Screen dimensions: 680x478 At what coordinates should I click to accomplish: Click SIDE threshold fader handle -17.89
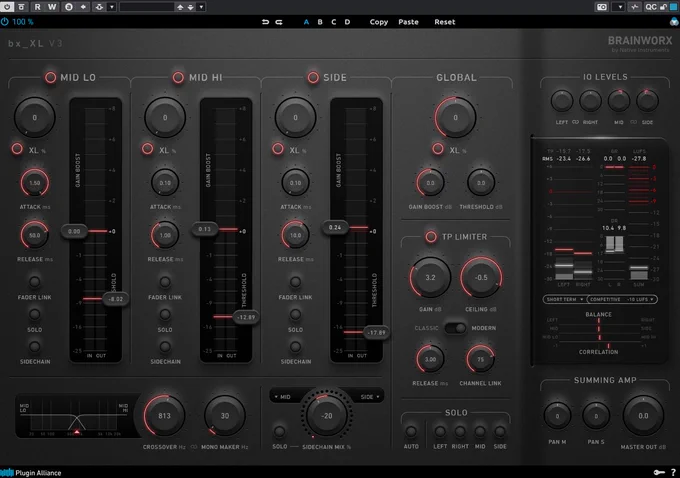pyautogui.click(x=376, y=333)
